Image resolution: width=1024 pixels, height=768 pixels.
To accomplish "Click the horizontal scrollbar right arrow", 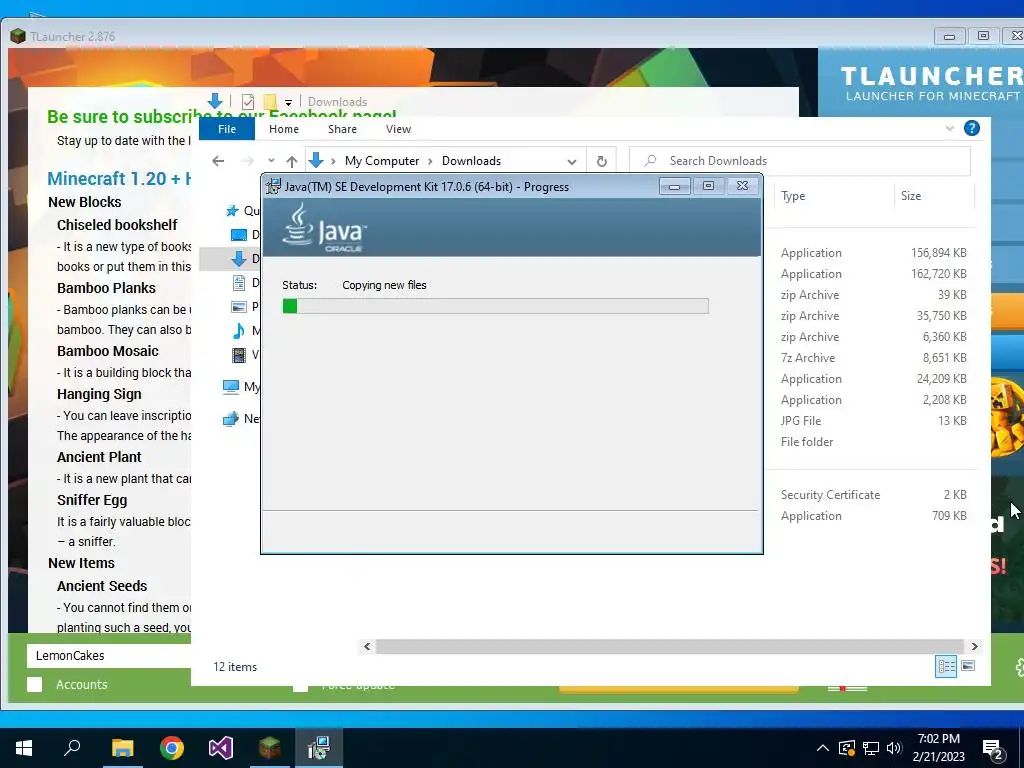I will (974, 647).
